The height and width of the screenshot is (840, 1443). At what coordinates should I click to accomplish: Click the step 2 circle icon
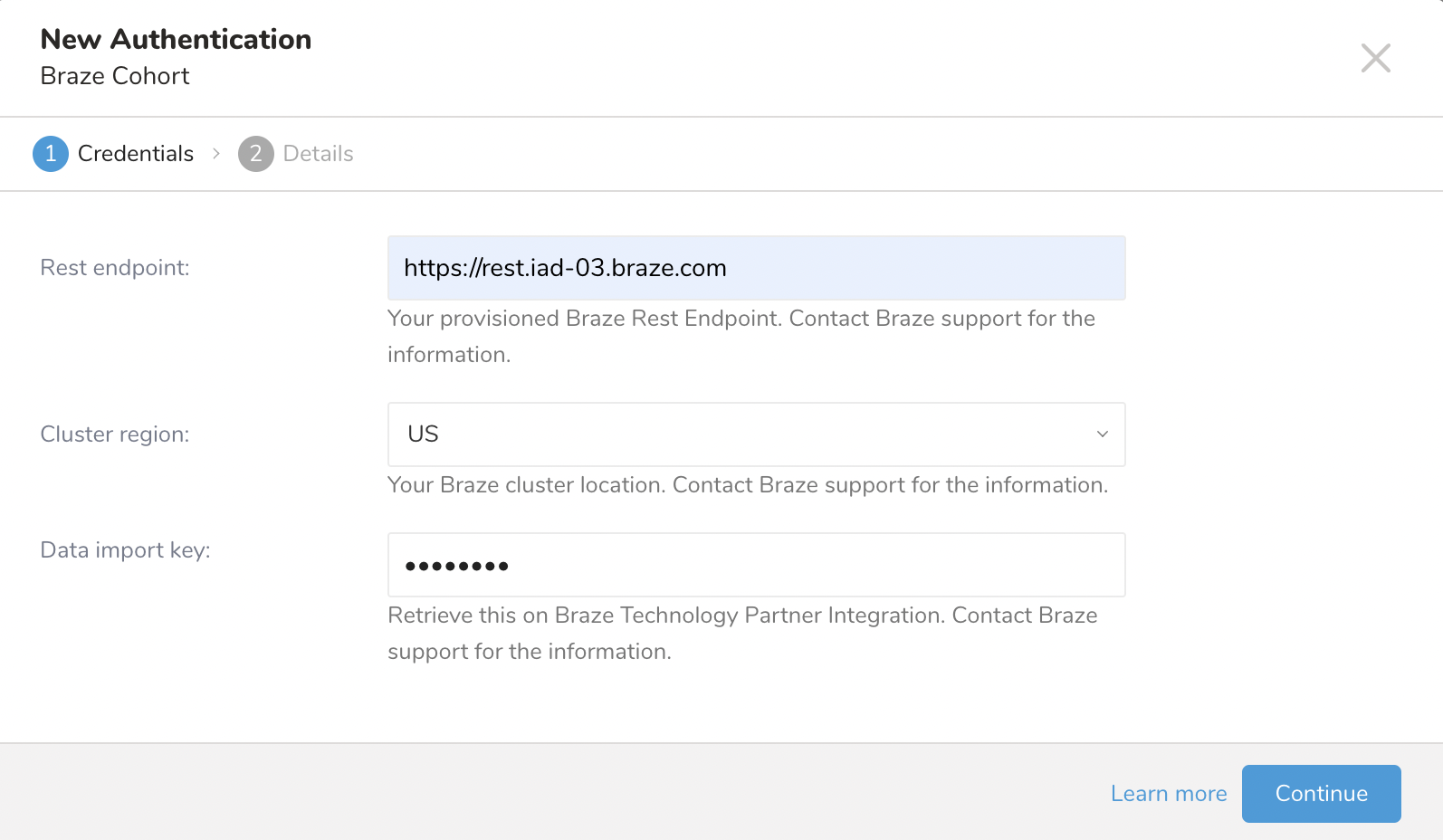pos(255,154)
